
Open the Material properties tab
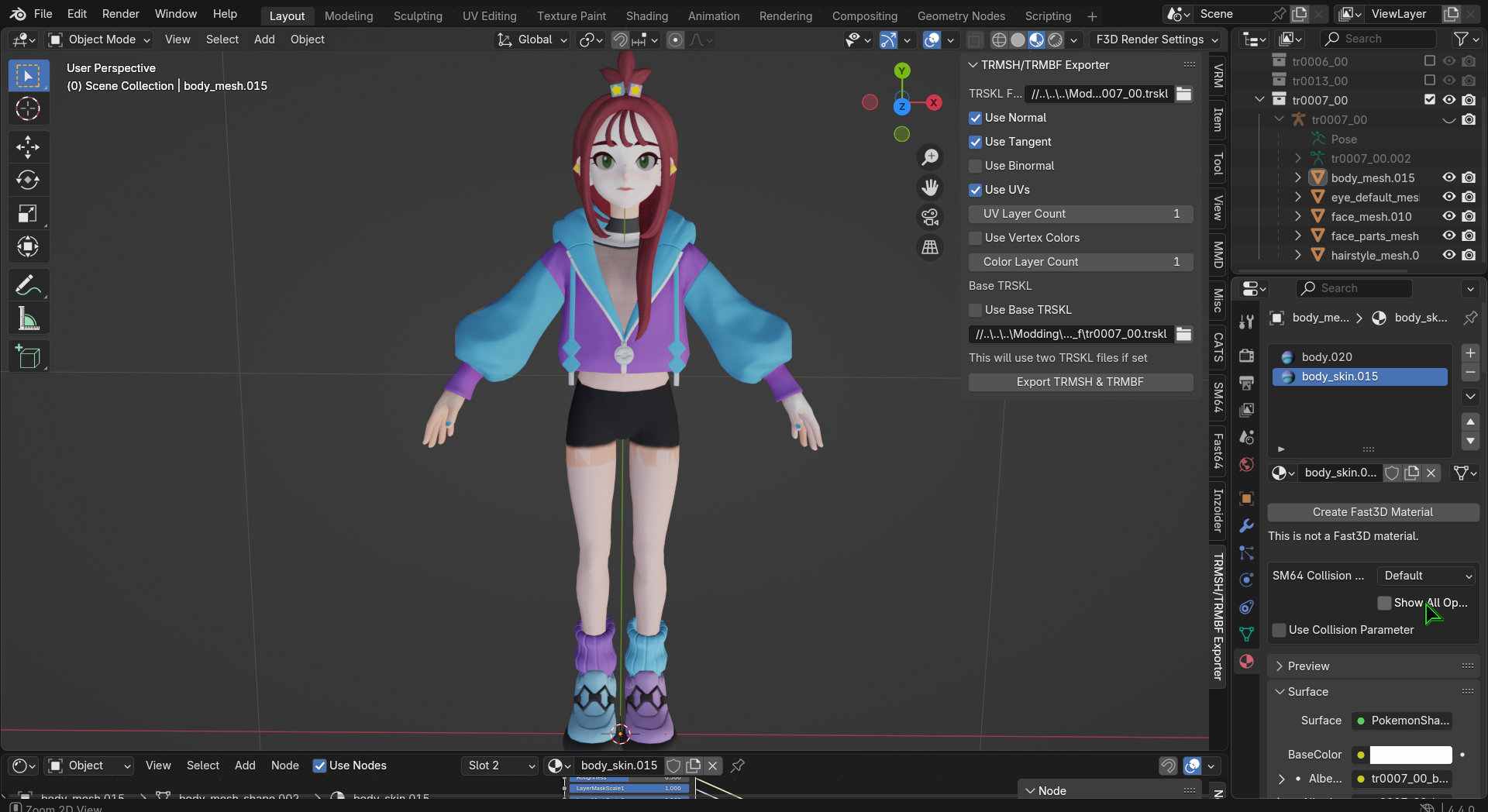click(1246, 662)
